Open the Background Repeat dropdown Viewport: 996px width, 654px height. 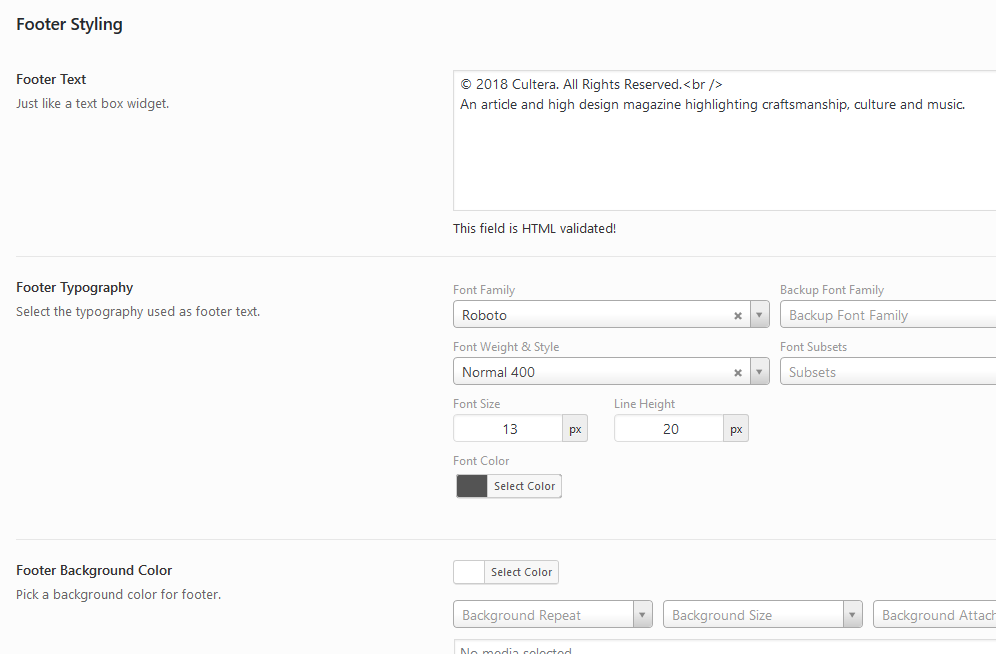(642, 615)
